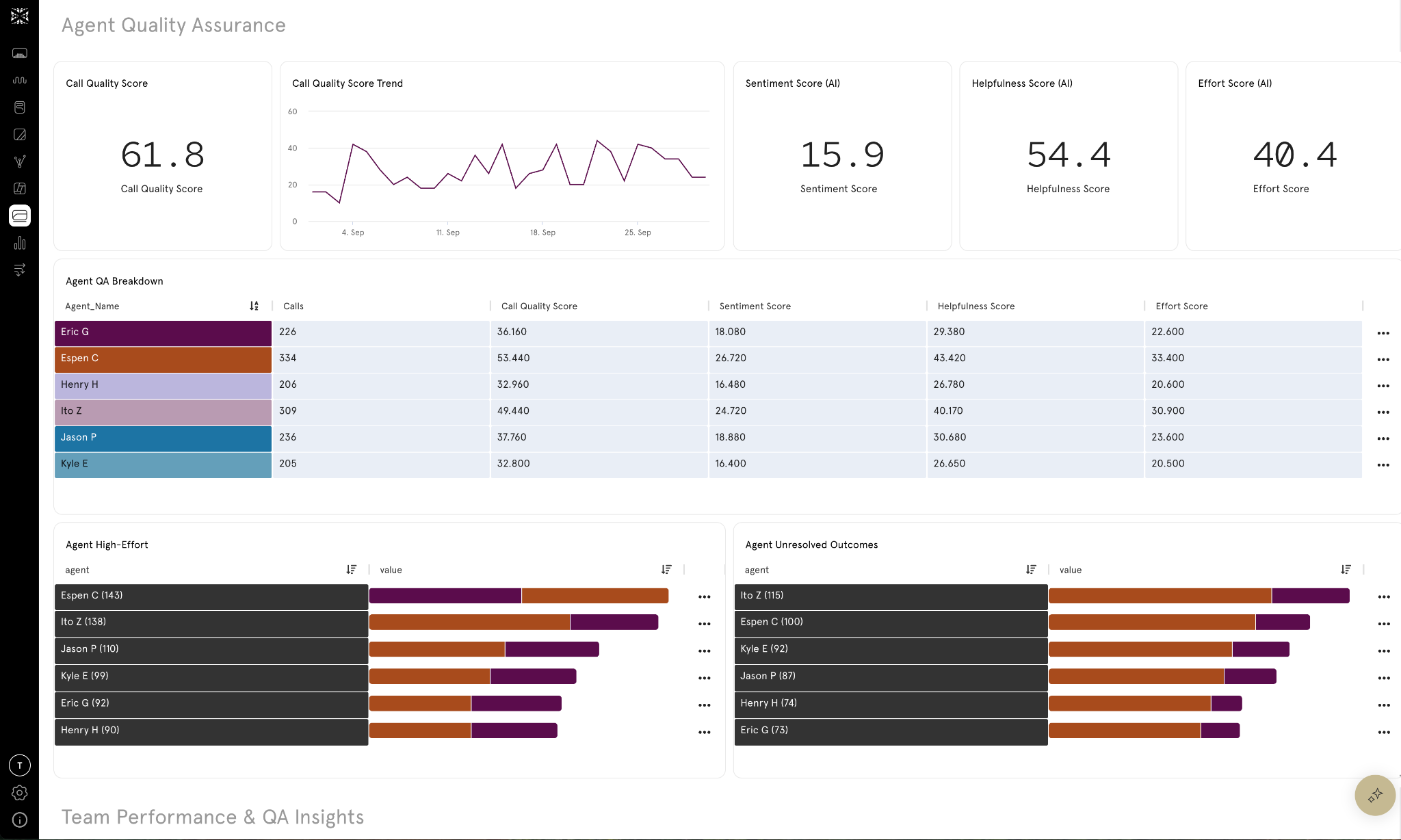Screen dimensions: 1401x840
Task: Click the Call Quality Score column header
Action: (539, 306)
